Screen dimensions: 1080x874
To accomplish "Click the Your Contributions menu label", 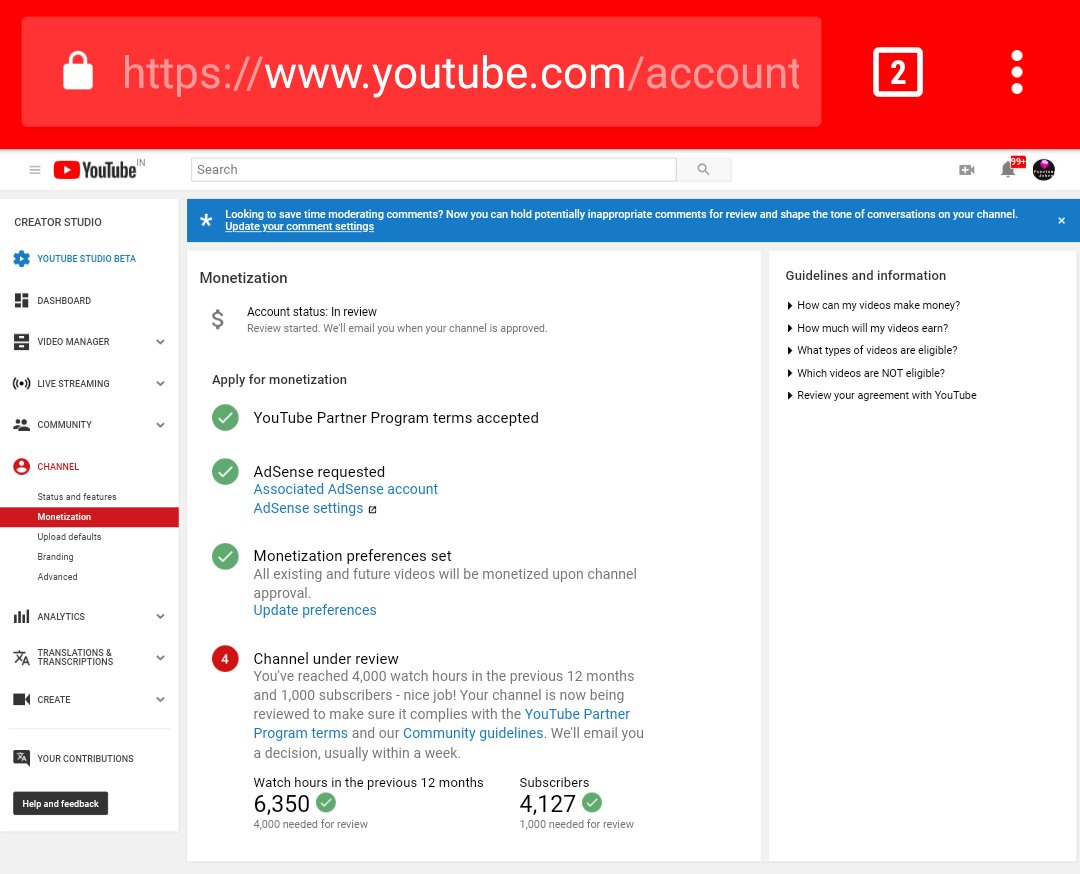I will click(x=85, y=758).
